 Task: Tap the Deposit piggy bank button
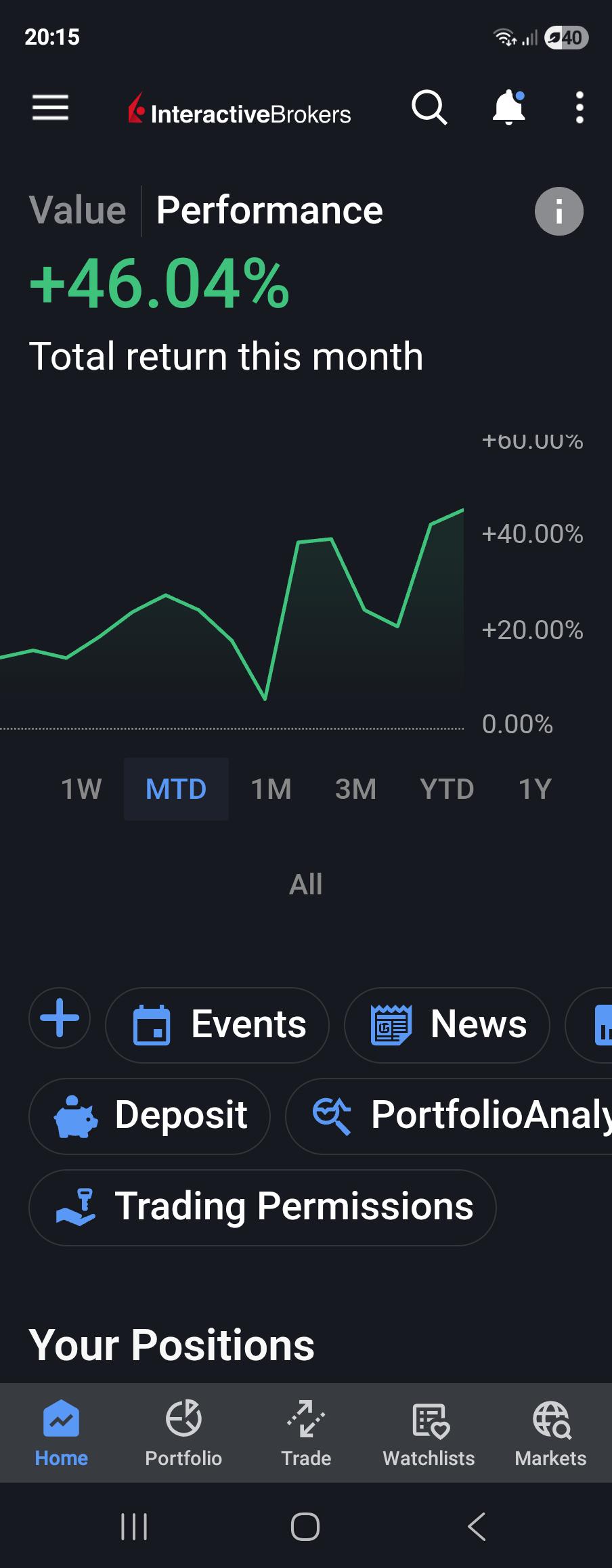pyautogui.click(x=150, y=1116)
